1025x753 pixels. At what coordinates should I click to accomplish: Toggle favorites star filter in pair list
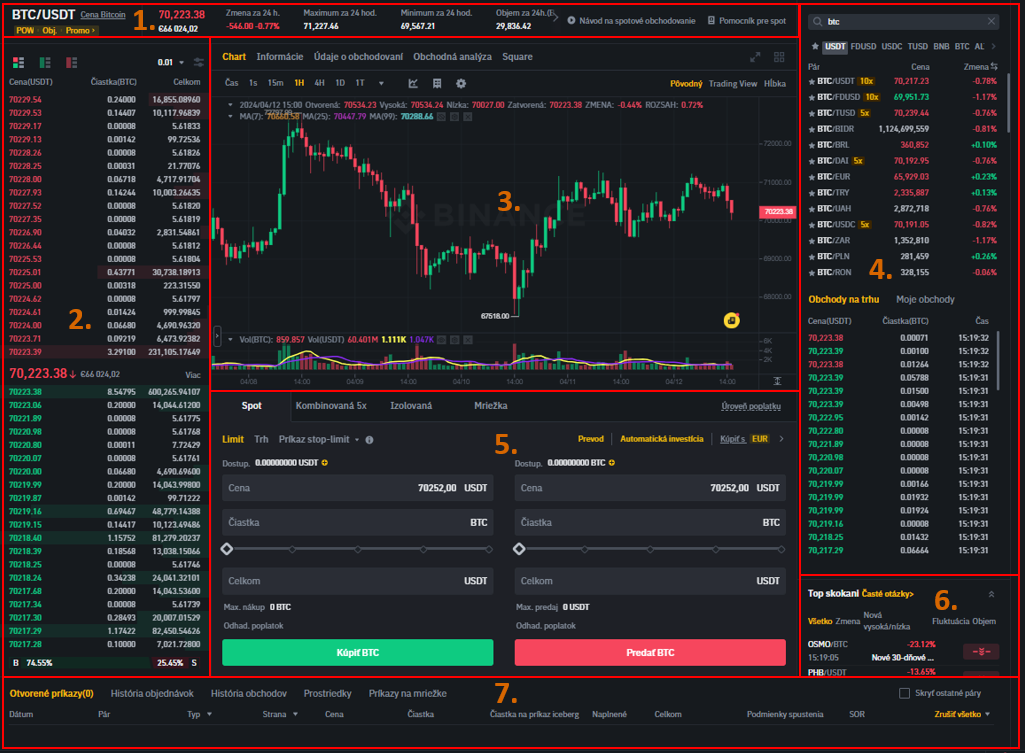814,46
